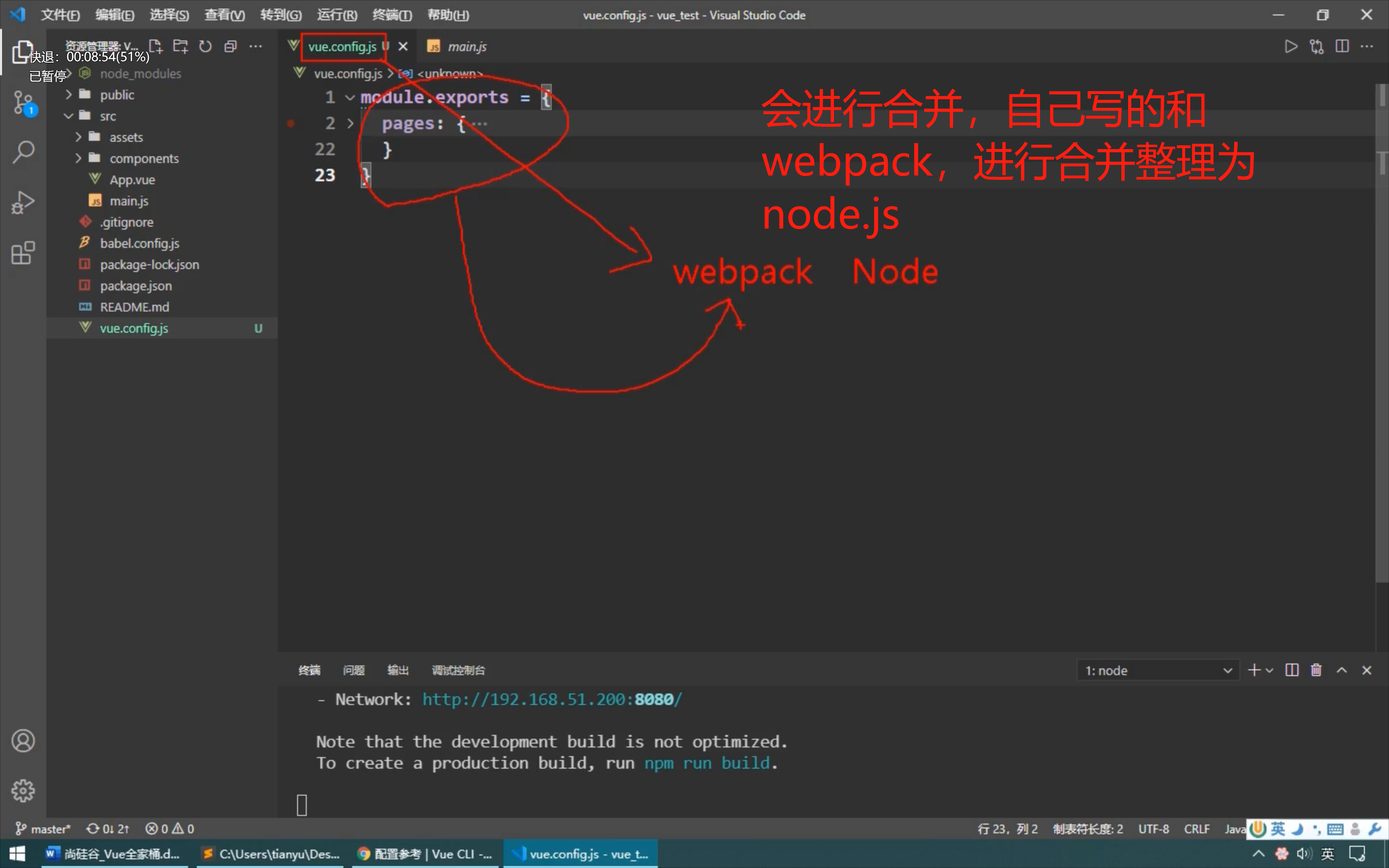The height and width of the screenshot is (868, 1389).
Task: Select the 终端 panel tab
Action: tap(309, 670)
